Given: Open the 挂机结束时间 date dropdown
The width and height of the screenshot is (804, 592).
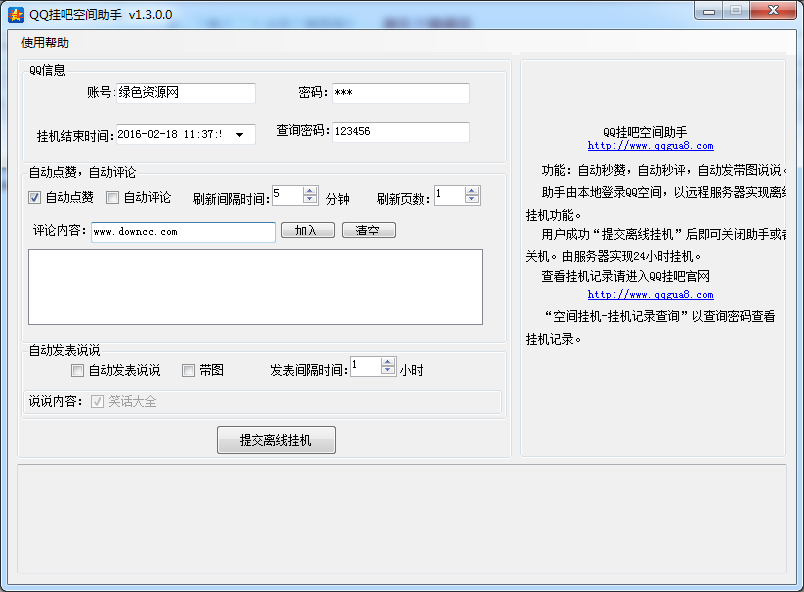Looking at the screenshot, I should [240, 134].
